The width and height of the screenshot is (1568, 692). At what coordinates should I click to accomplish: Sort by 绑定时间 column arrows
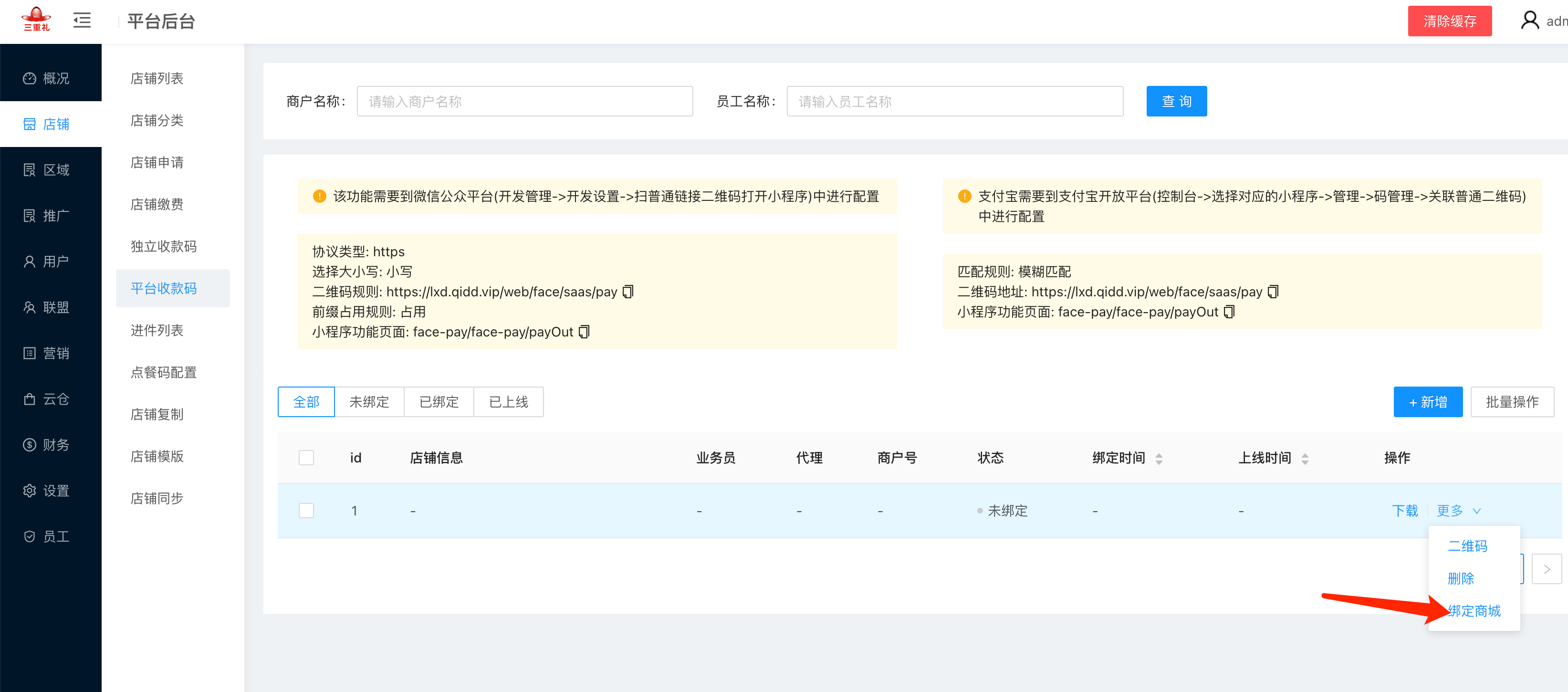(x=1159, y=459)
